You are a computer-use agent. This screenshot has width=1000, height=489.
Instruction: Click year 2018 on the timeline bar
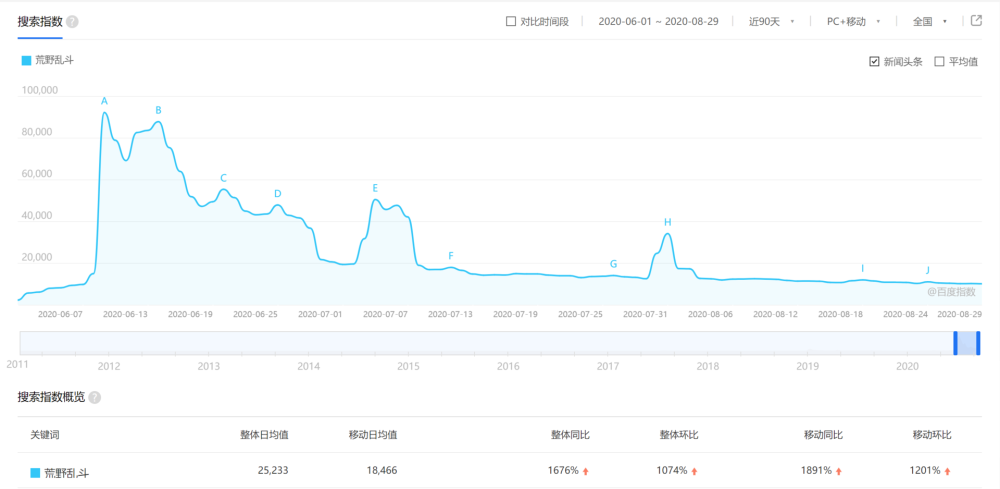(708, 366)
